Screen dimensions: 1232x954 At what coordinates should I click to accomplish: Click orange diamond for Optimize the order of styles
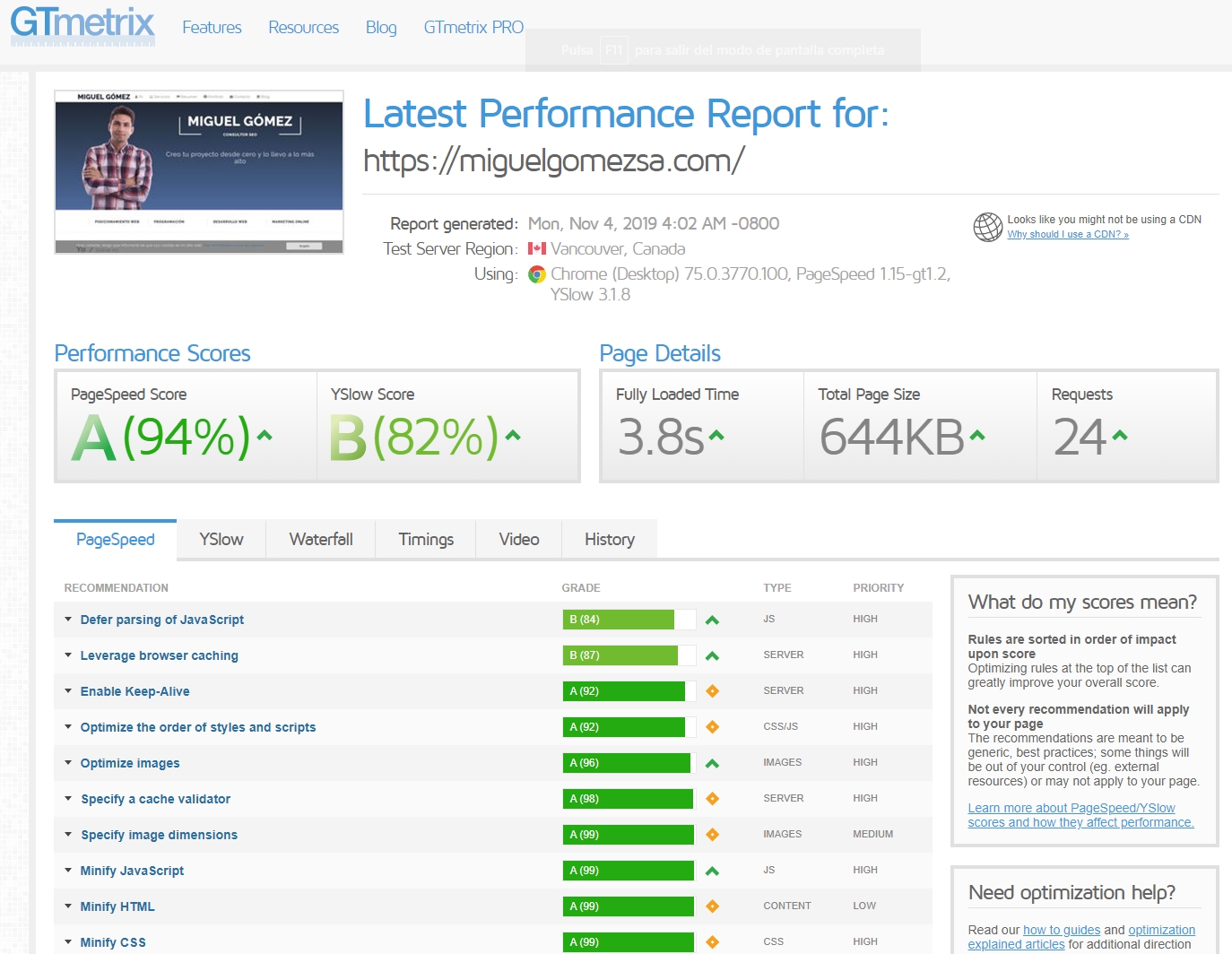(712, 727)
